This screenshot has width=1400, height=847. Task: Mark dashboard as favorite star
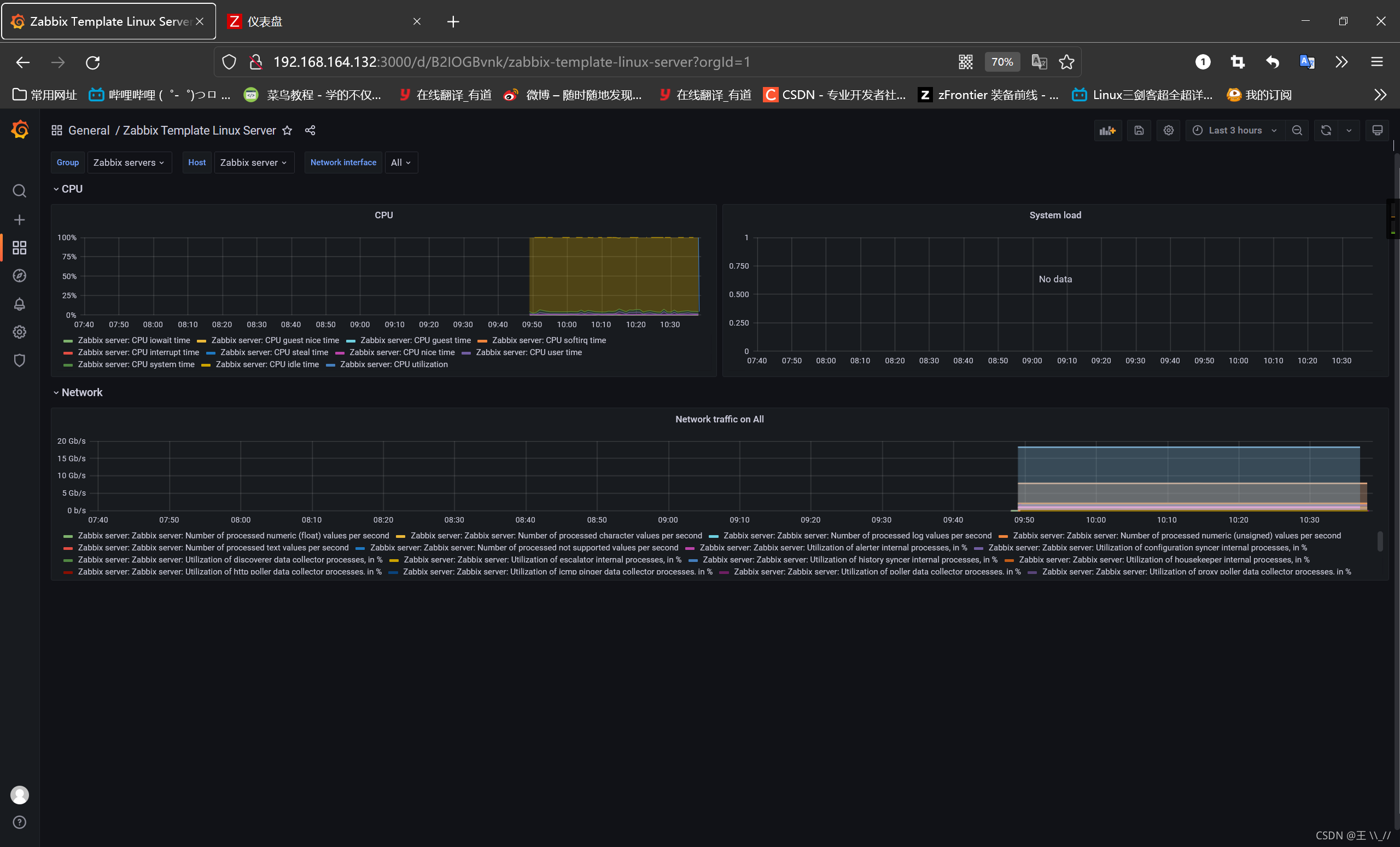pyautogui.click(x=288, y=130)
